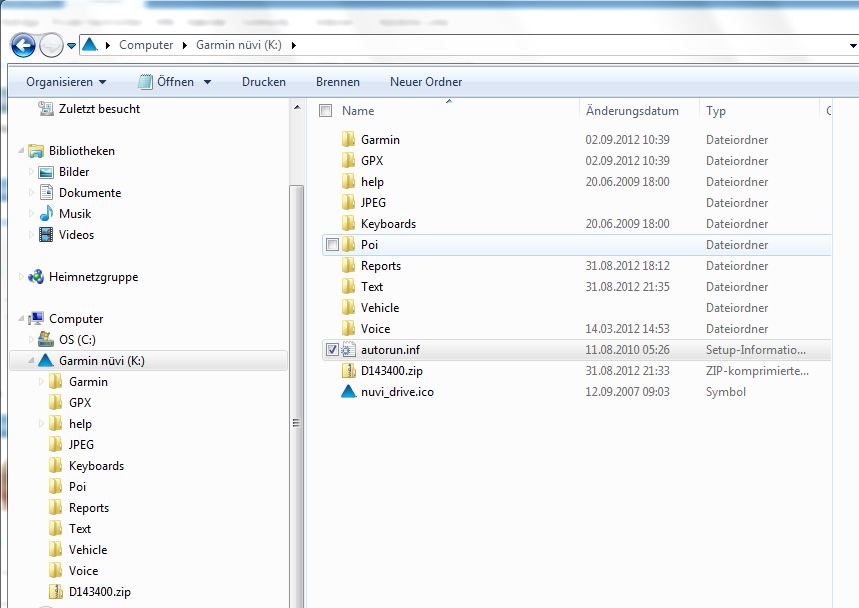Select Voice folder in the navigation tree

[83, 571]
